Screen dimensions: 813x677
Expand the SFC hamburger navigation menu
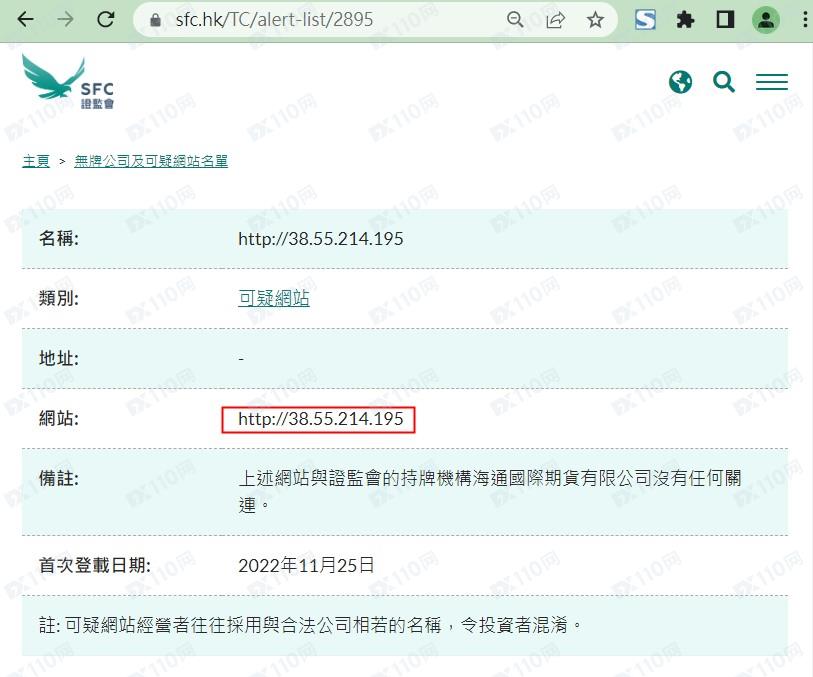click(772, 82)
